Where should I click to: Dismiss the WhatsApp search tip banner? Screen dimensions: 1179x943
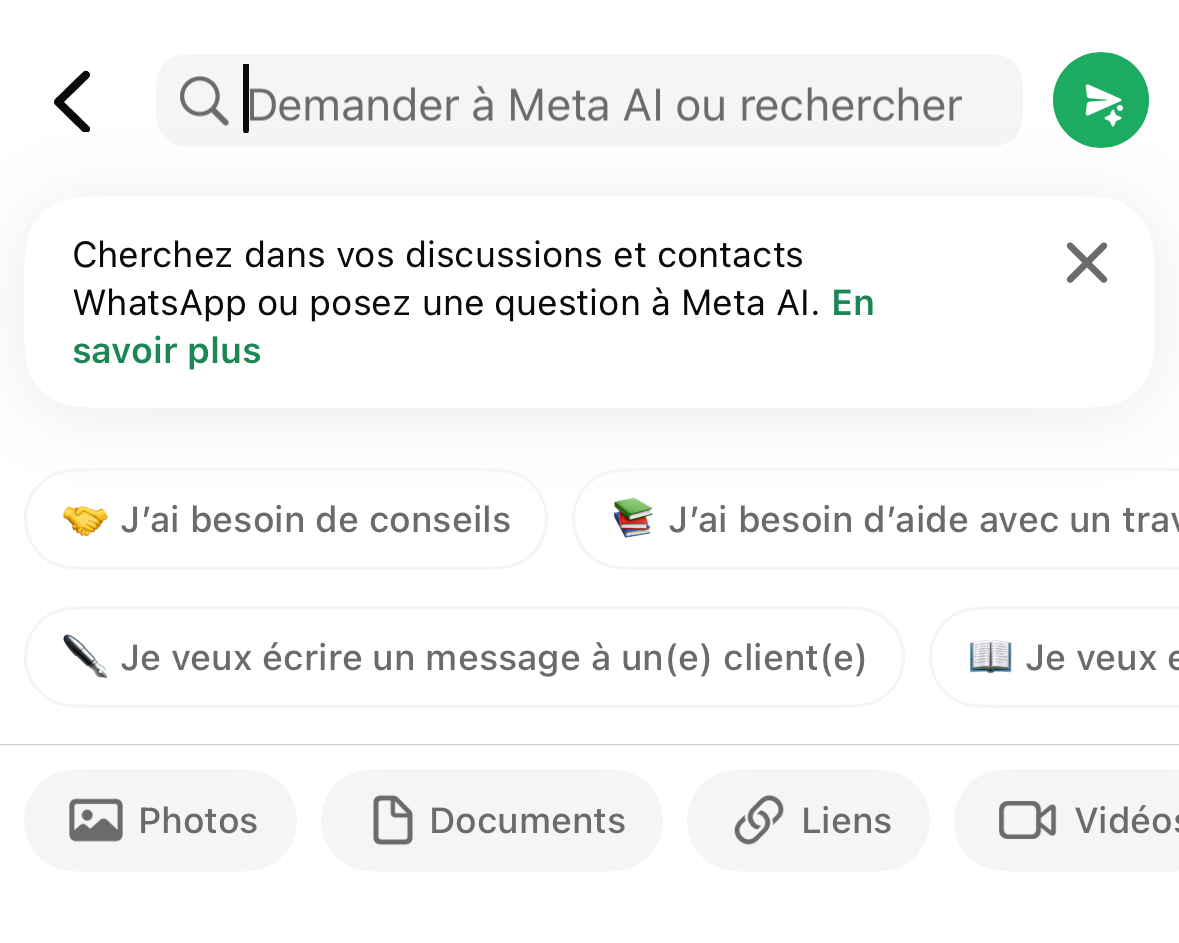[x=1086, y=263]
